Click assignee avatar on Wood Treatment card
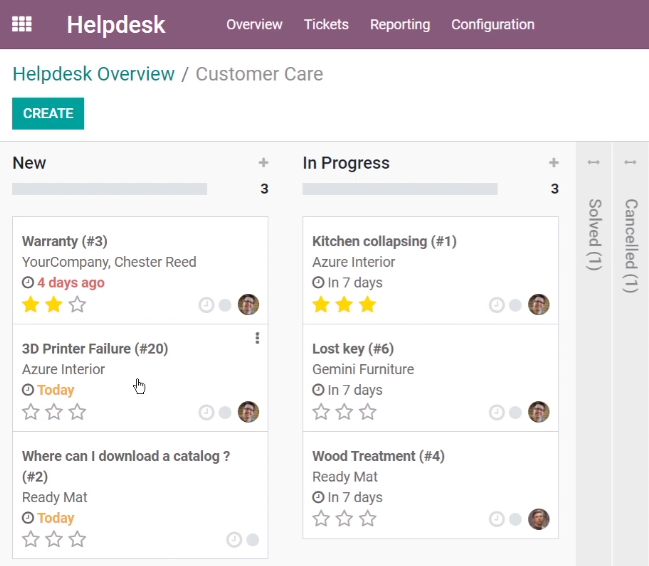The width and height of the screenshot is (649, 566). coord(538,519)
